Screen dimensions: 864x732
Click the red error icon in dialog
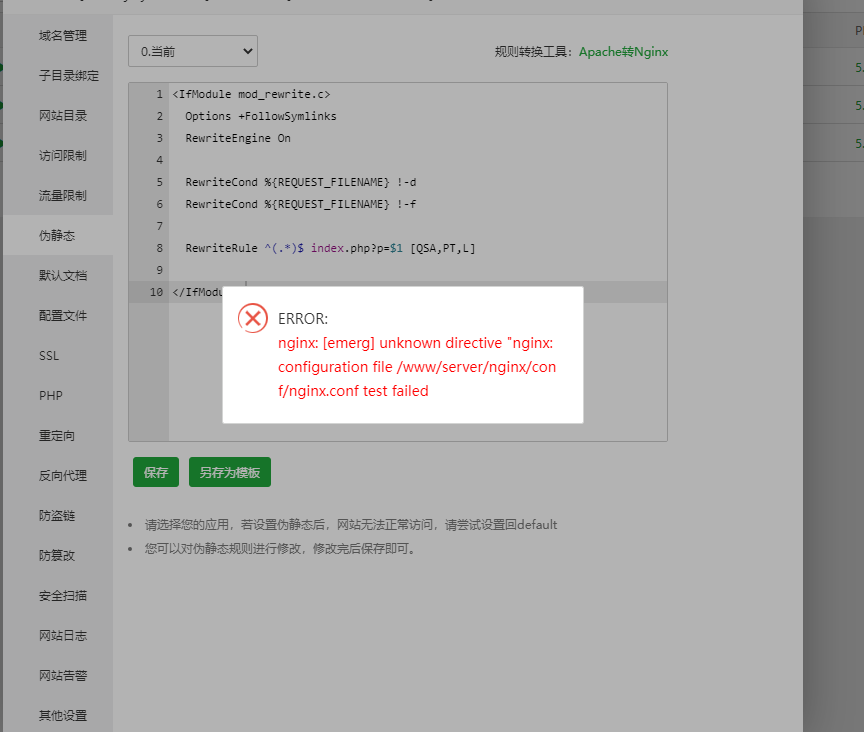pos(252,318)
